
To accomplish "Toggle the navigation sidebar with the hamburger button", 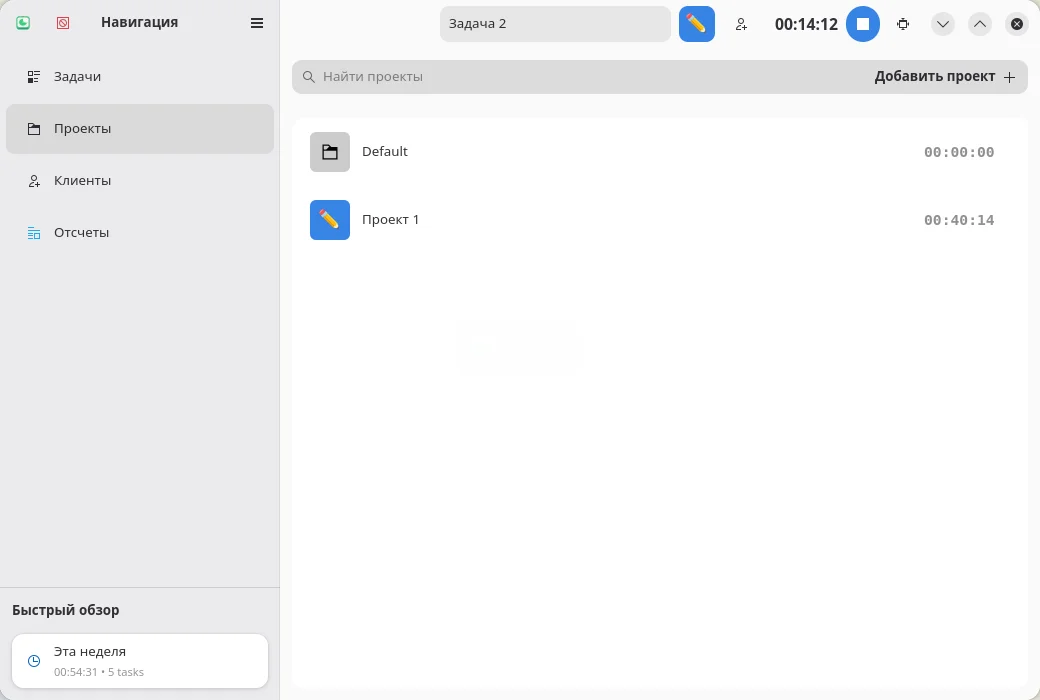I will pyautogui.click(x=257, y=22).
